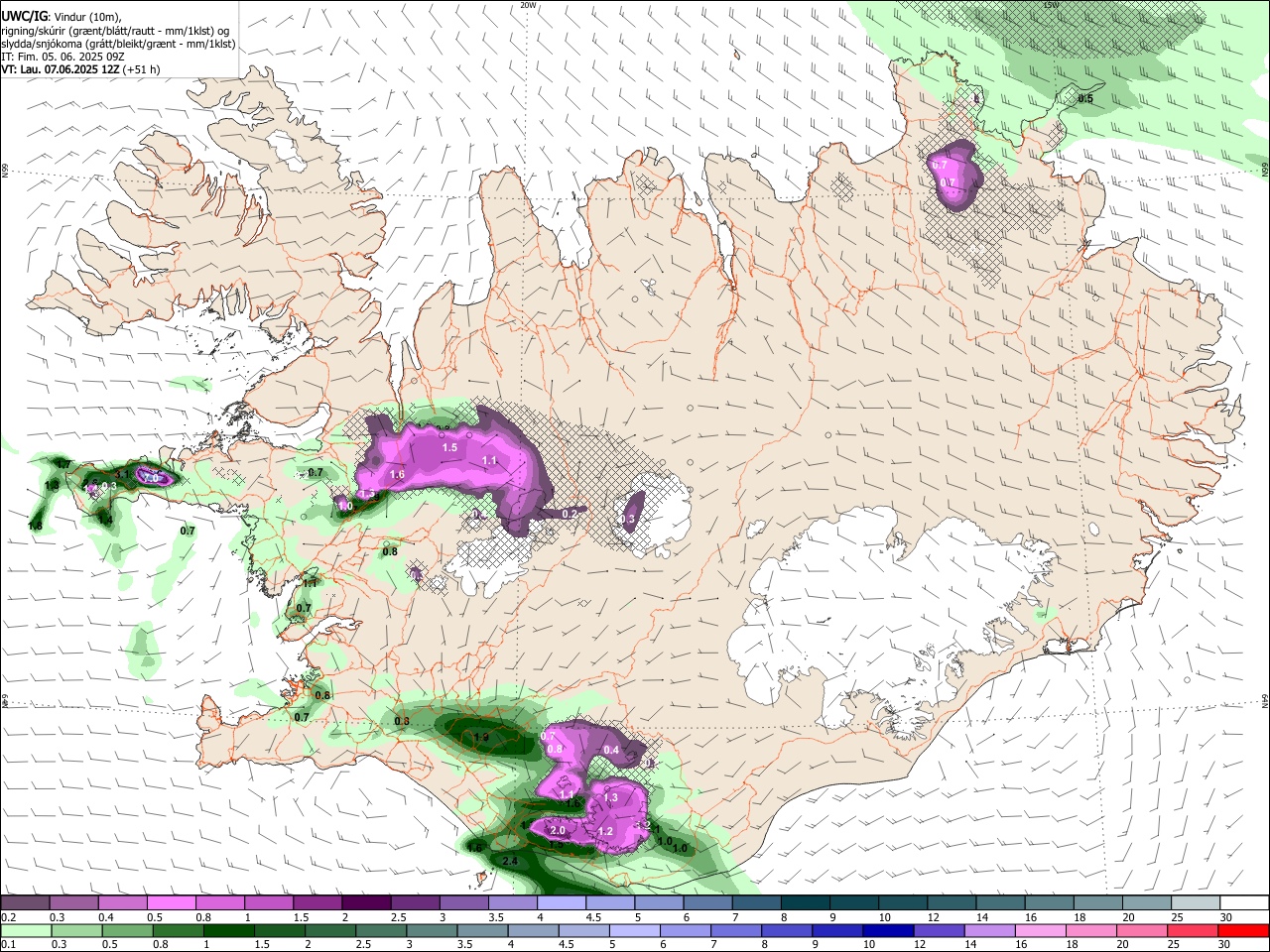Viewport: 1270px width, 952px height.
Task: Click the '2.0' value in the southern pink area
Action: click(x=557, y=830)
